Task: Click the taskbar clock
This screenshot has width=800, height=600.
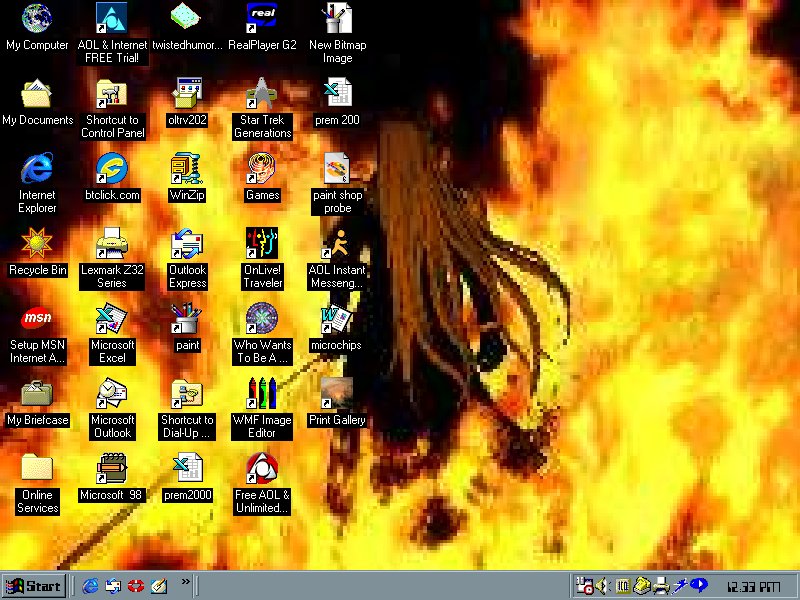Action: (753, 586)
